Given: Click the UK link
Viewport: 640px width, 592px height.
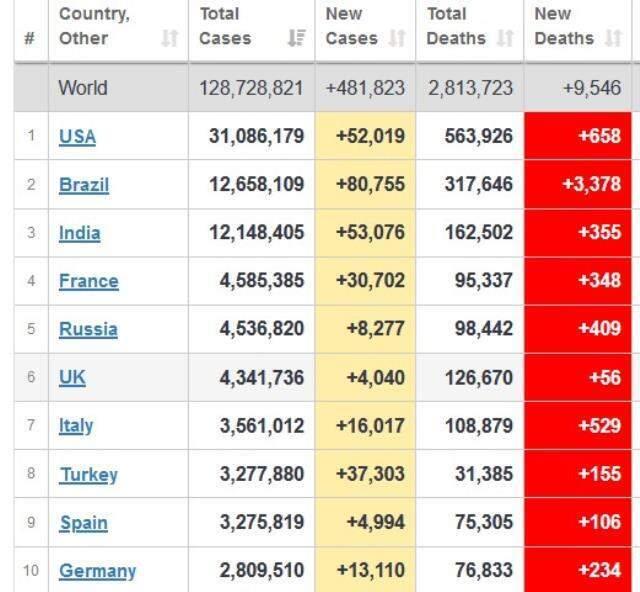Looking at the screenshot, I should coord(72,377).
